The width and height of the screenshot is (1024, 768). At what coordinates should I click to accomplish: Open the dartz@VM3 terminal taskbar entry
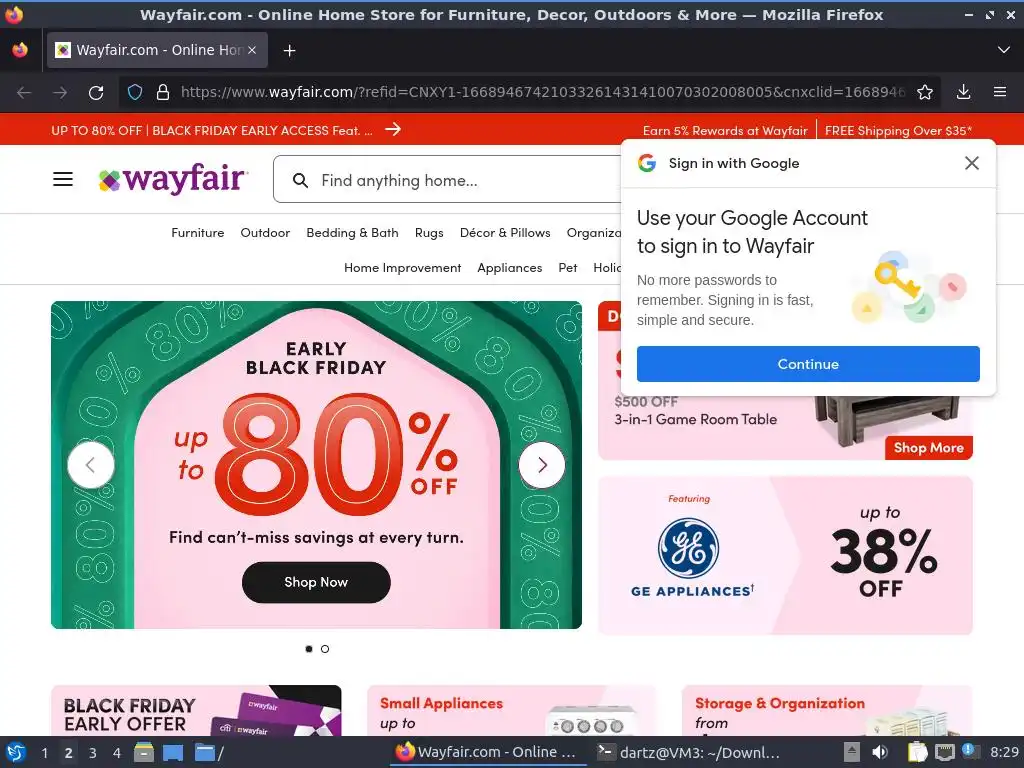690,752
